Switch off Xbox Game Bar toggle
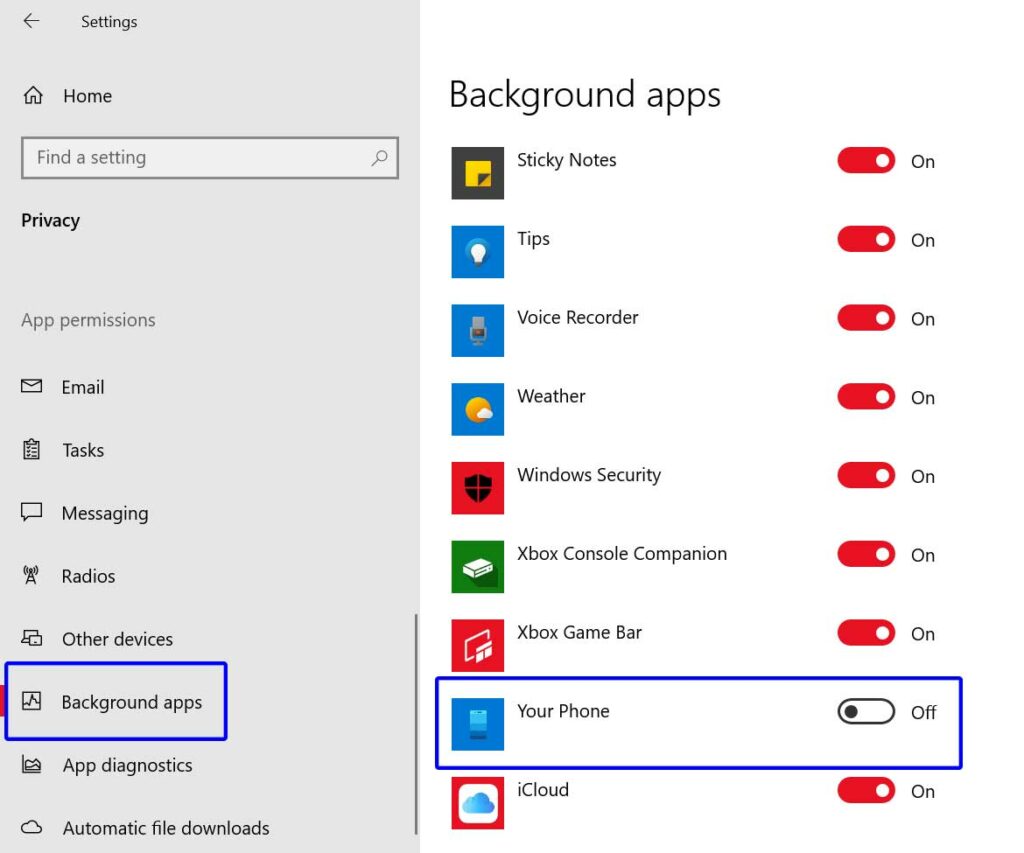1024x853 pixels. point(866,633)
